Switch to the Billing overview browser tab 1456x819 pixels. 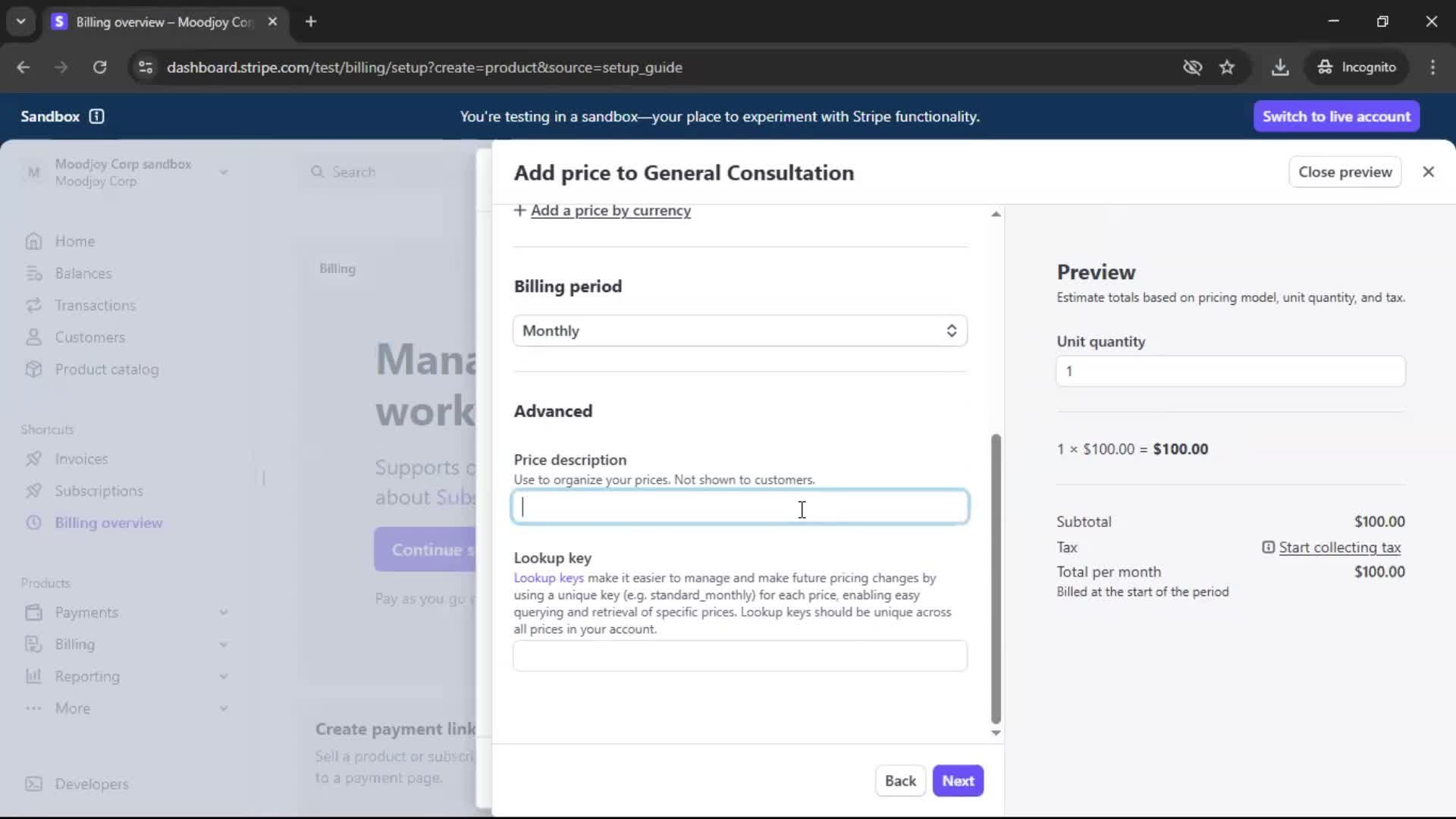[163, 22]
